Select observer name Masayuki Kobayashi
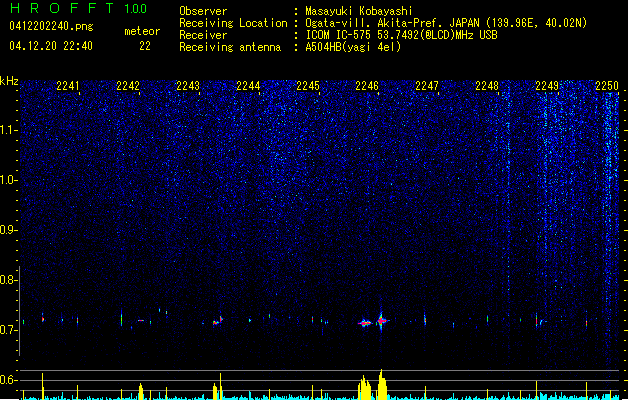The height and width of the screenshot is (400, 629). pyautogui.click(x=359, y=11)
